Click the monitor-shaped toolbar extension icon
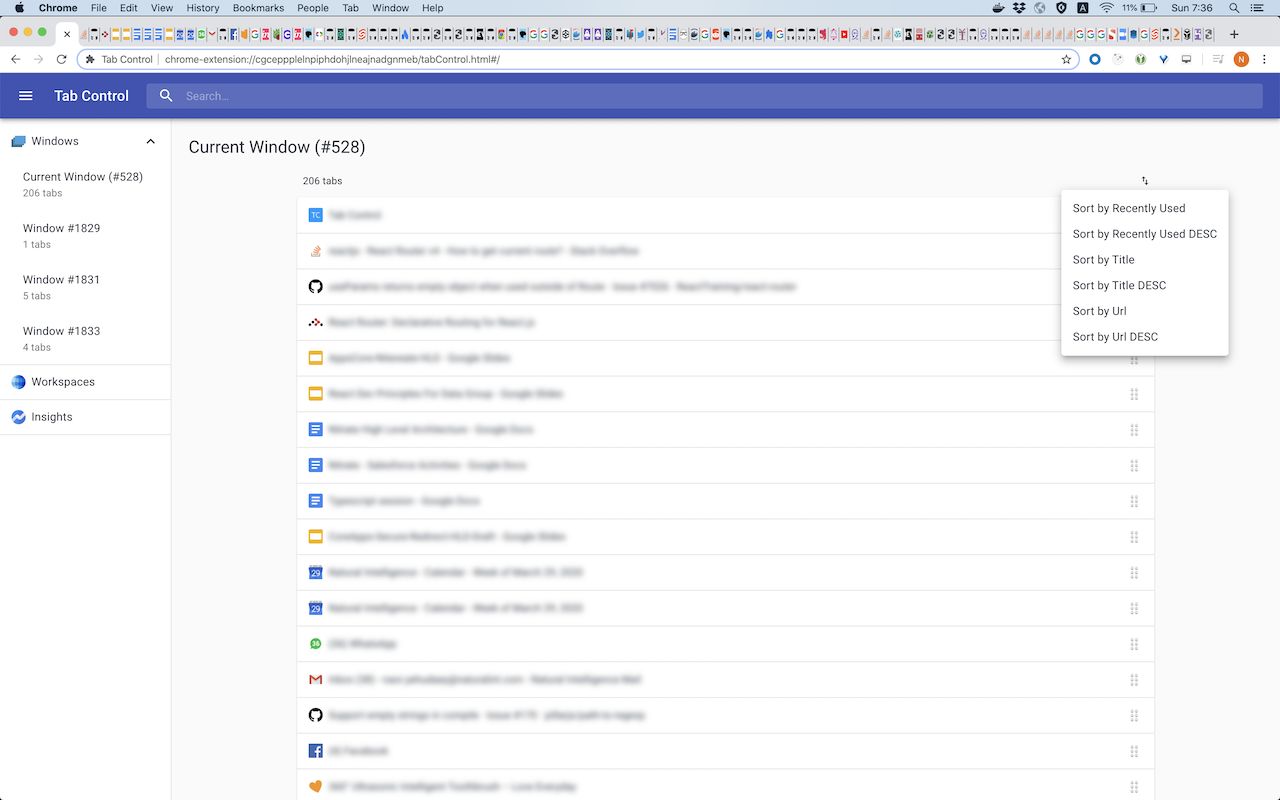This screenshot has width=1280, height=800. pos(1187,59)
